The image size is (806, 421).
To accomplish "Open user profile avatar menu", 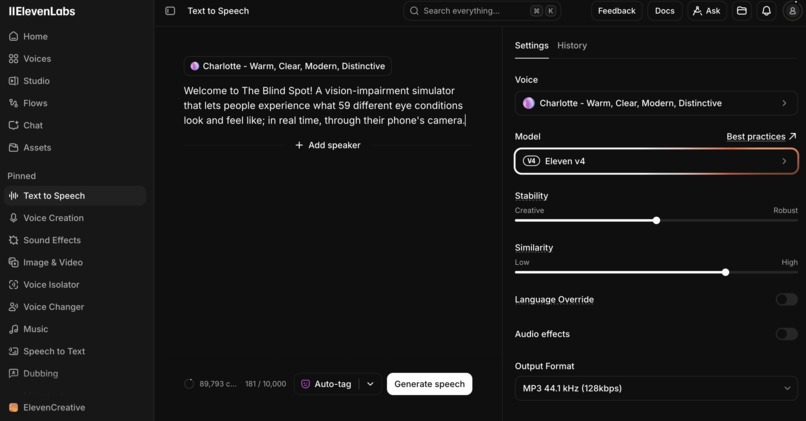I will click(792, 11).
